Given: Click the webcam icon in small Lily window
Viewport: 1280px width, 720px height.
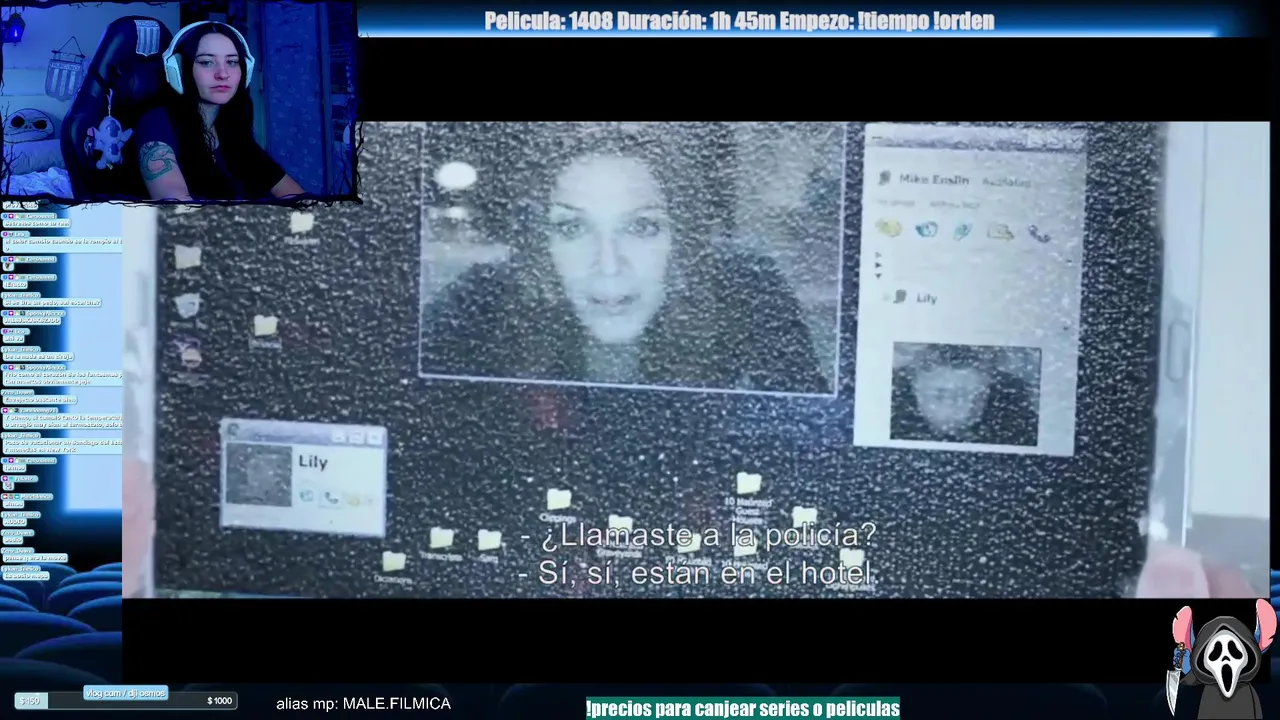Looking at the screenshot, I should click(306, 496).
